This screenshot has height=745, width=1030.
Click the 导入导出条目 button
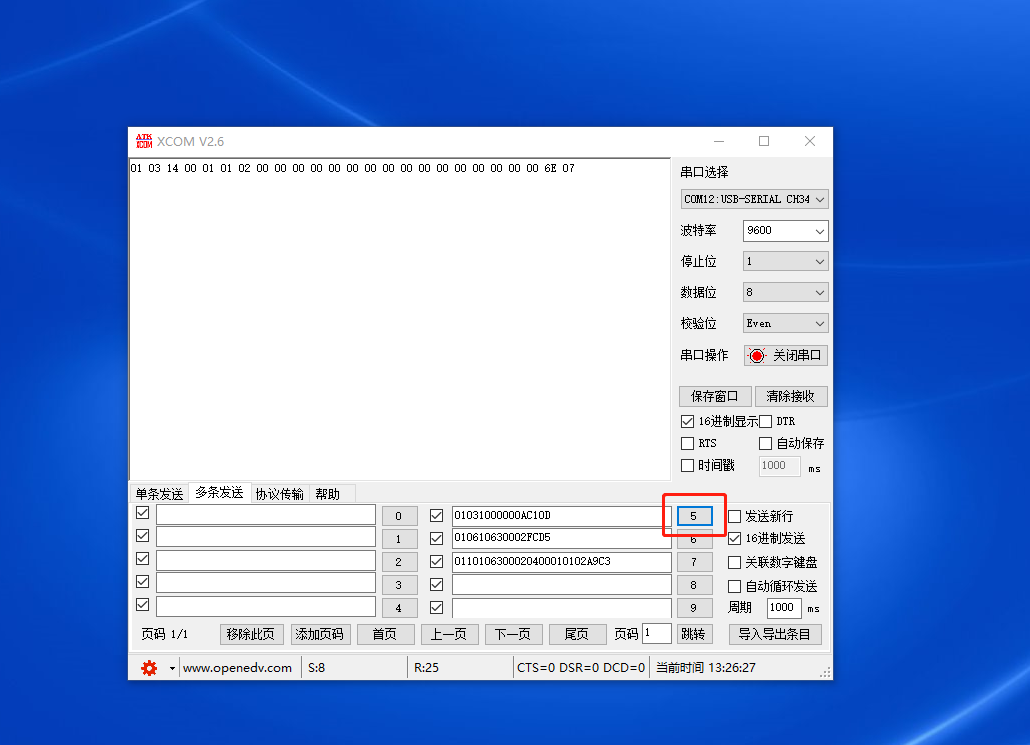775,635
